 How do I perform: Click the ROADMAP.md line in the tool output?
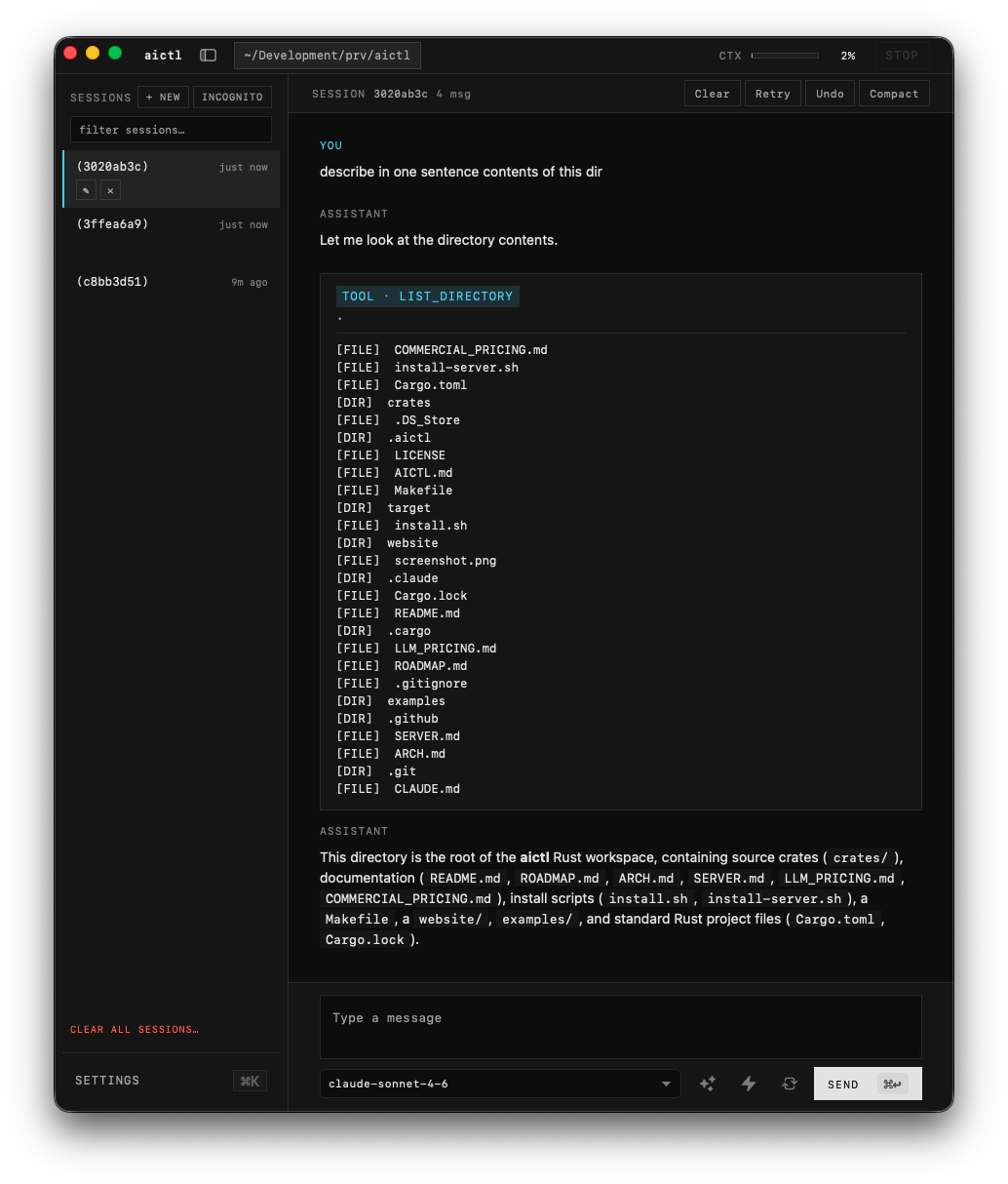402,666
